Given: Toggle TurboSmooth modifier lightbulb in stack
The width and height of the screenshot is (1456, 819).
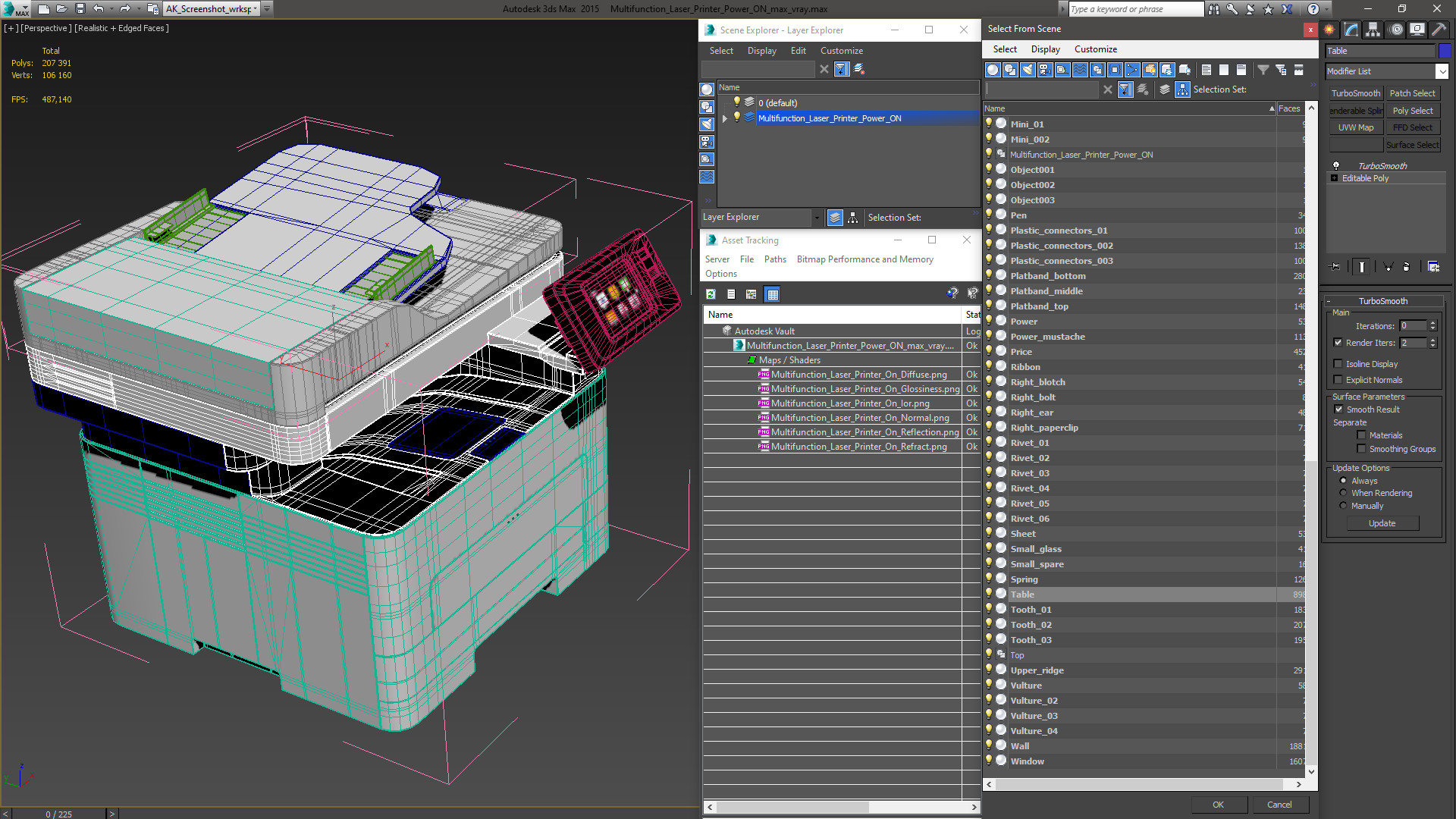Looking at the screenshot, I should (x=1336, y=165).
